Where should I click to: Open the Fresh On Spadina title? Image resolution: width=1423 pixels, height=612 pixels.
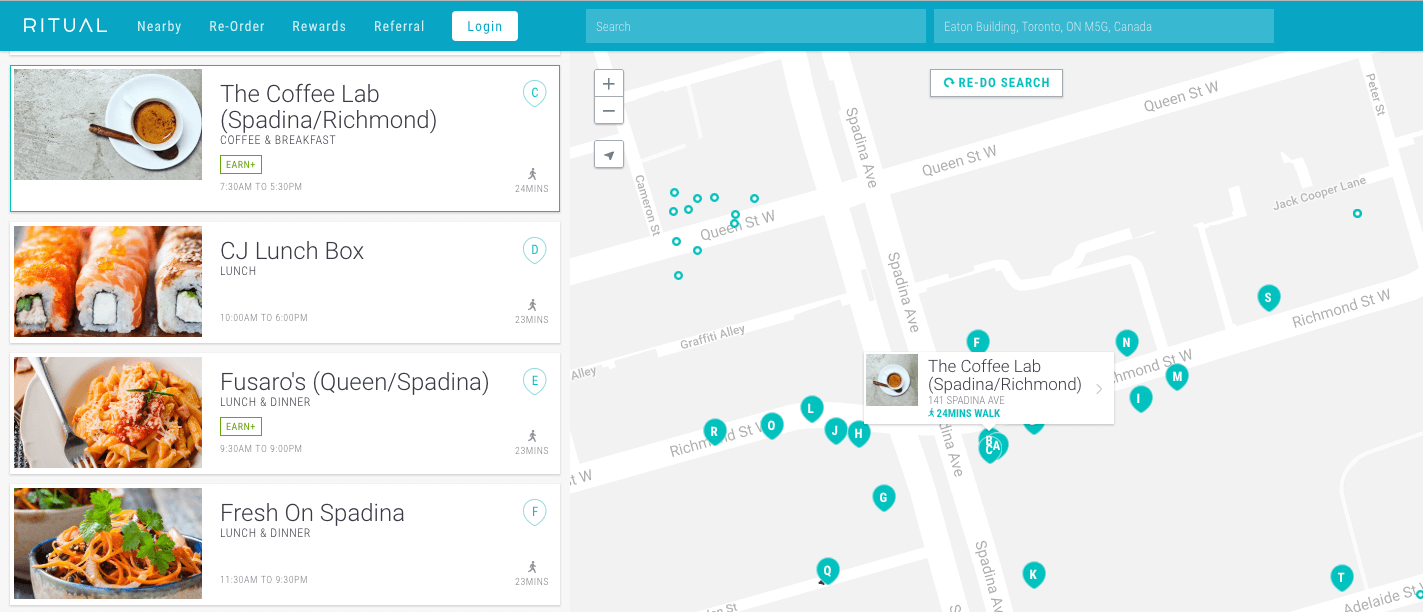[x=312, y=513]
